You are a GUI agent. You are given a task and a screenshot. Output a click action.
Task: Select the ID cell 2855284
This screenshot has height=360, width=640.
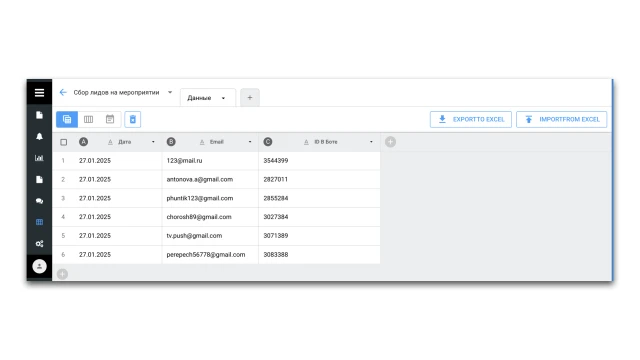pyautogui.click(x=319, y=198)
